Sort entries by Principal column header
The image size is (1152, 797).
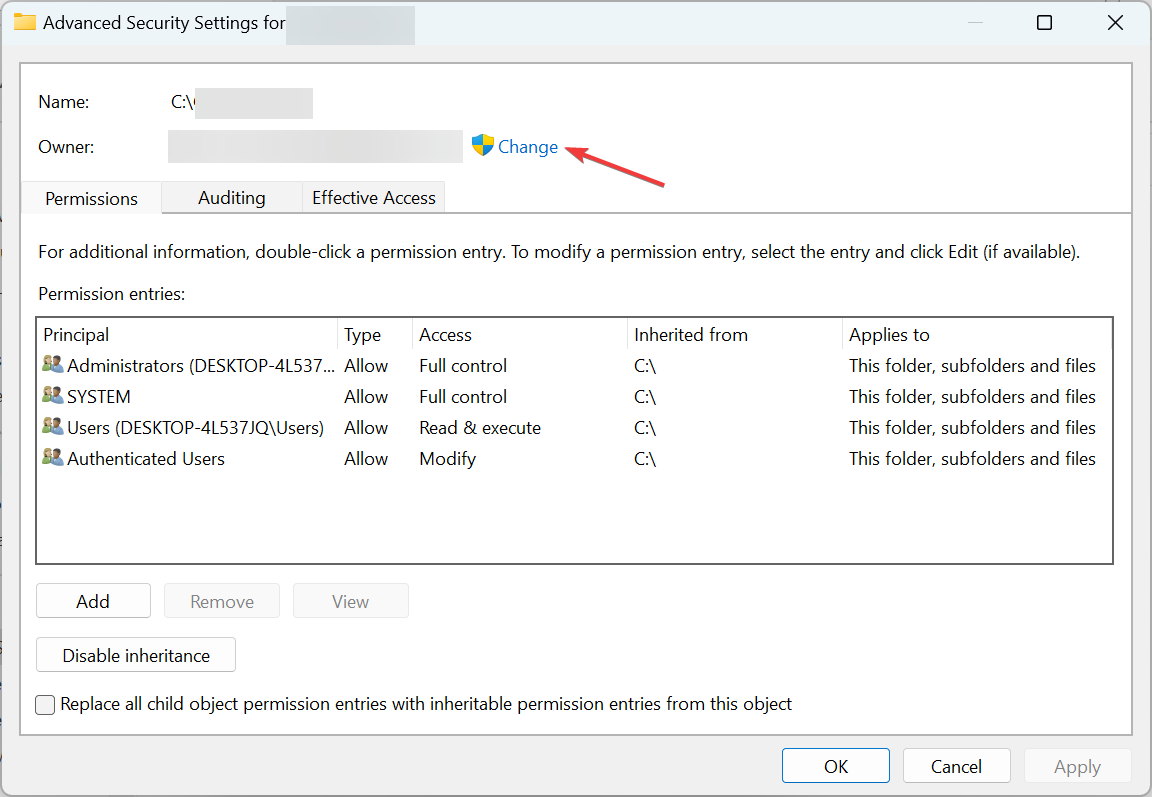tap(77, 335)
